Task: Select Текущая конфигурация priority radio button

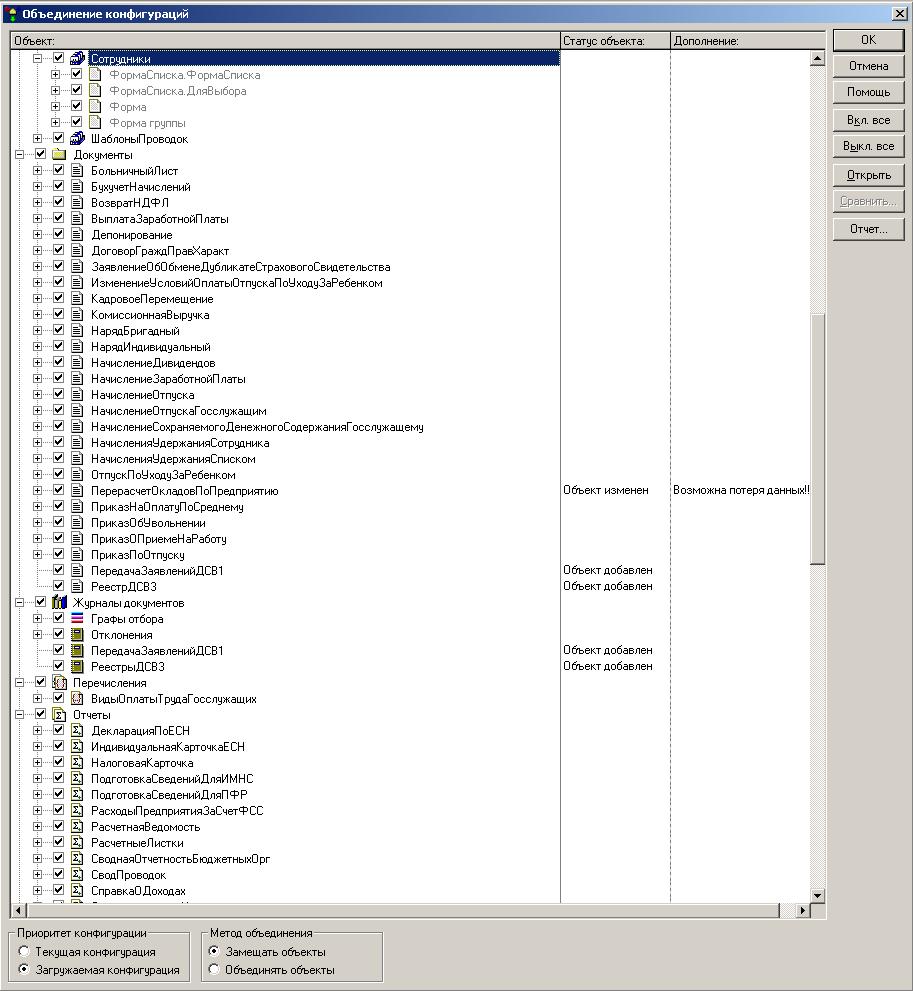Action: pyautogui.click(x=24, y=952)
